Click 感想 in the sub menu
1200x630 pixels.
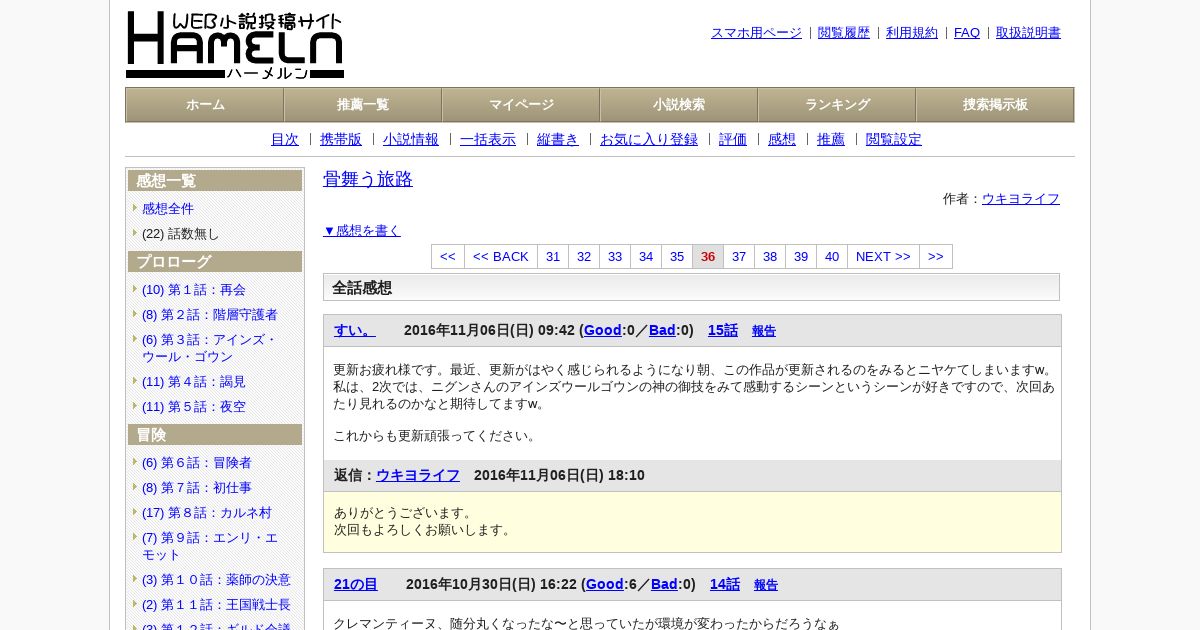coord(782,139)
